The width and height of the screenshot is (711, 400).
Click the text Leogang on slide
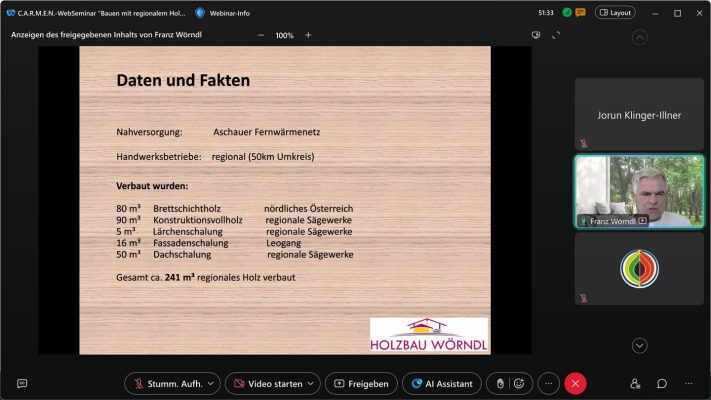point(283,243)
